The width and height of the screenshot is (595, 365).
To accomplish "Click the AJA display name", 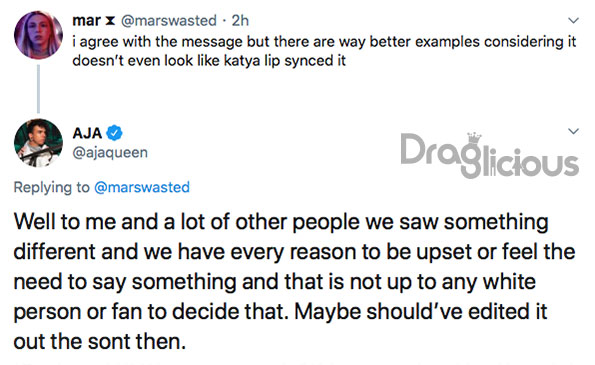I will [x=87, y=133].
